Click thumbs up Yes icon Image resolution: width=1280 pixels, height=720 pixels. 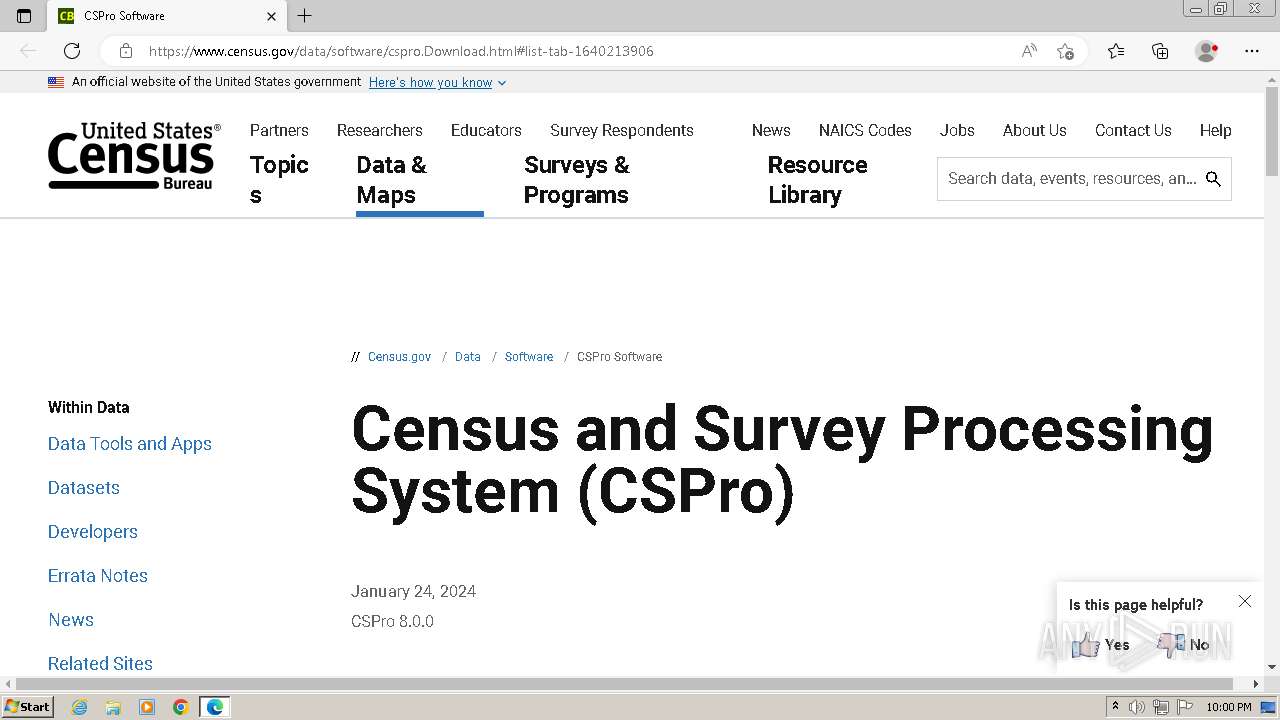click(1086, 645)
